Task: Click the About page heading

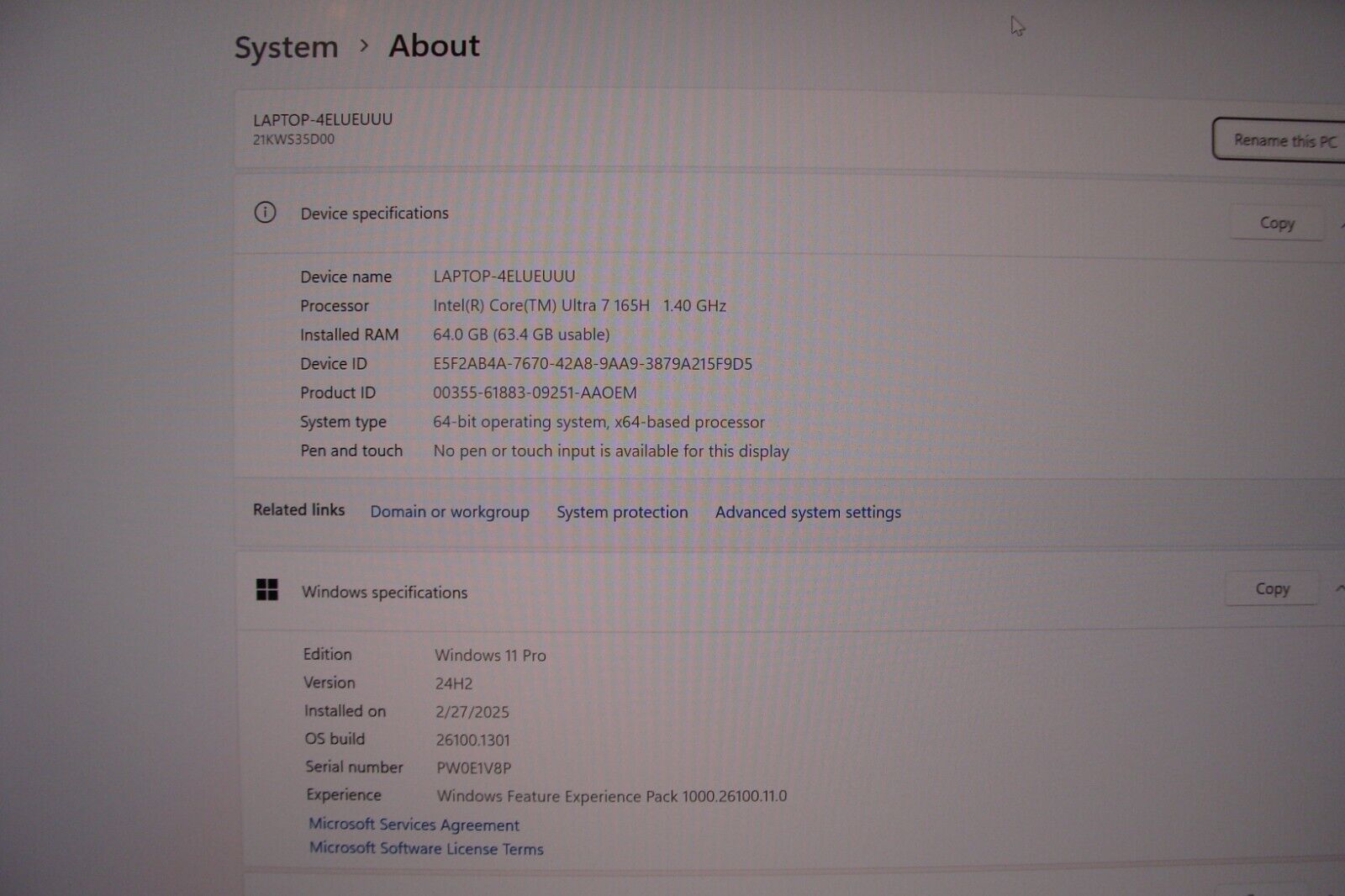Action: coord(434,45)
